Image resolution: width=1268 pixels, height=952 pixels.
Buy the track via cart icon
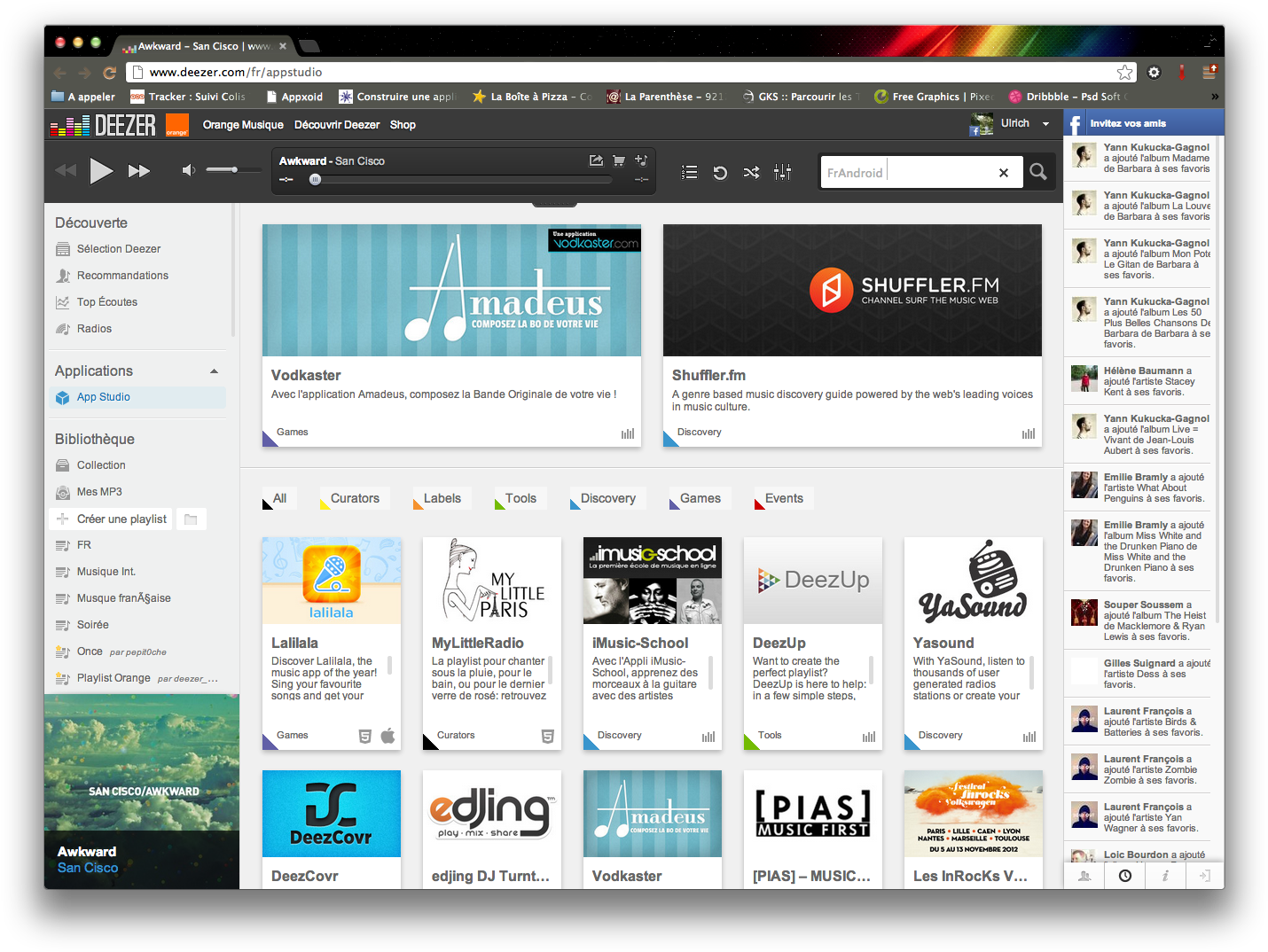[x=619, y=160]
